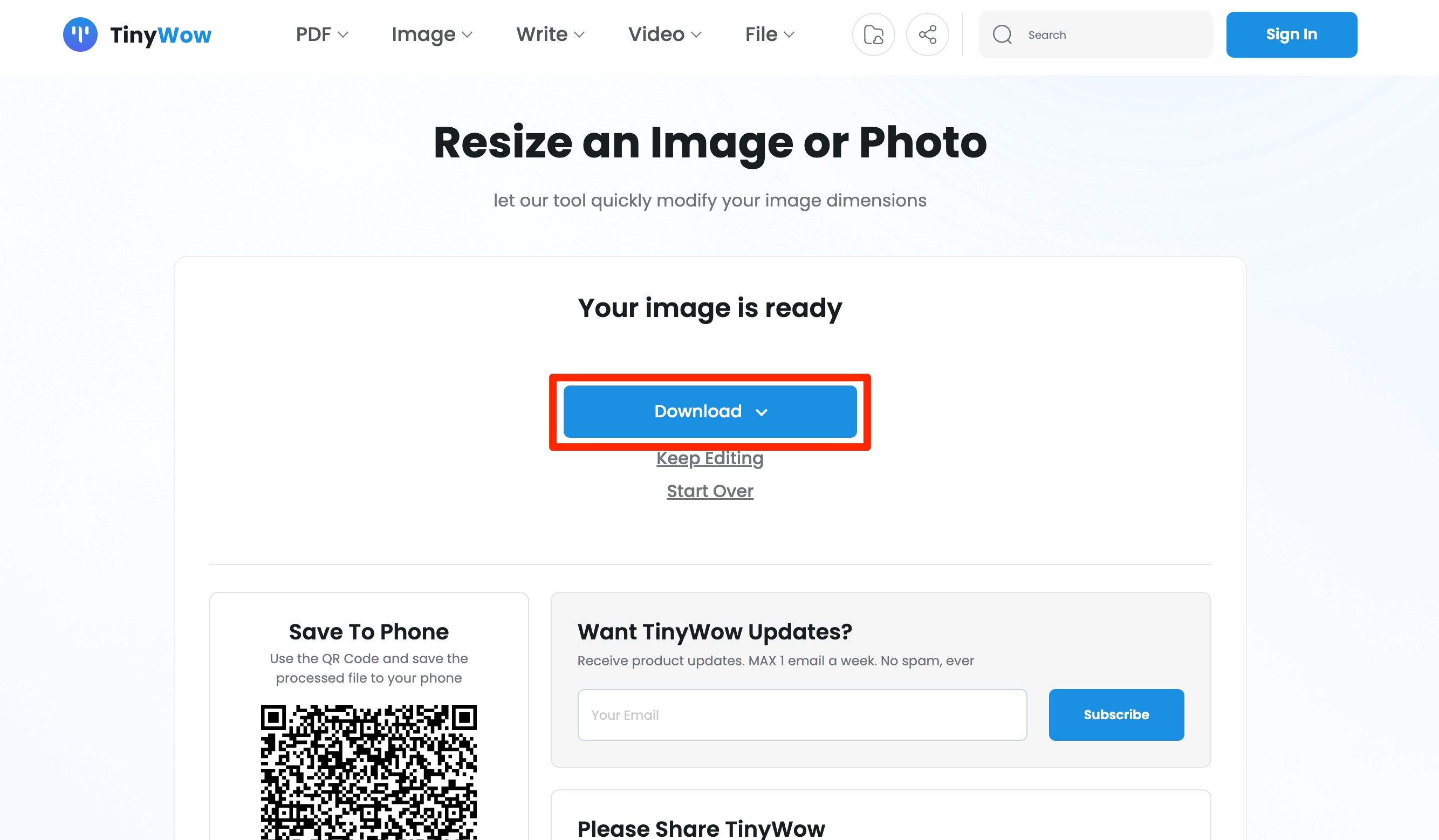The width and height of the screenshot is (1439, 840).
Task: Click the TinyWow brand name text
Action: 161,35
